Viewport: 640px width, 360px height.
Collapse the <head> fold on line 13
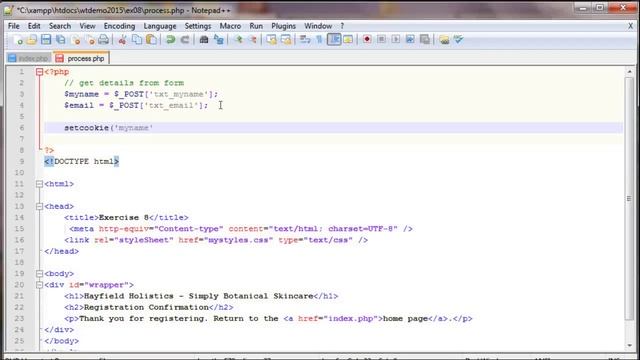[40, 207]
